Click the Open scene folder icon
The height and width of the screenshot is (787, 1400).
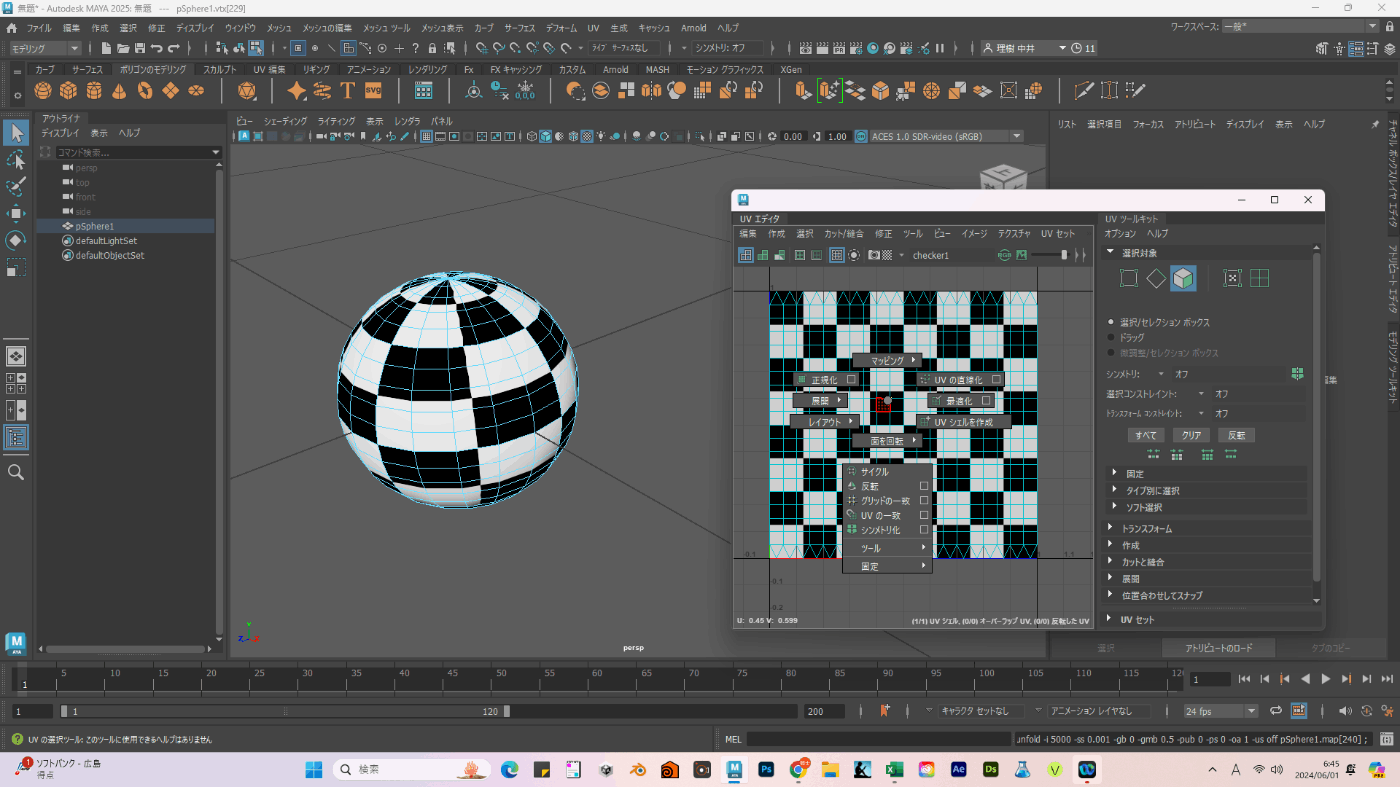click(x=123, y=48)
